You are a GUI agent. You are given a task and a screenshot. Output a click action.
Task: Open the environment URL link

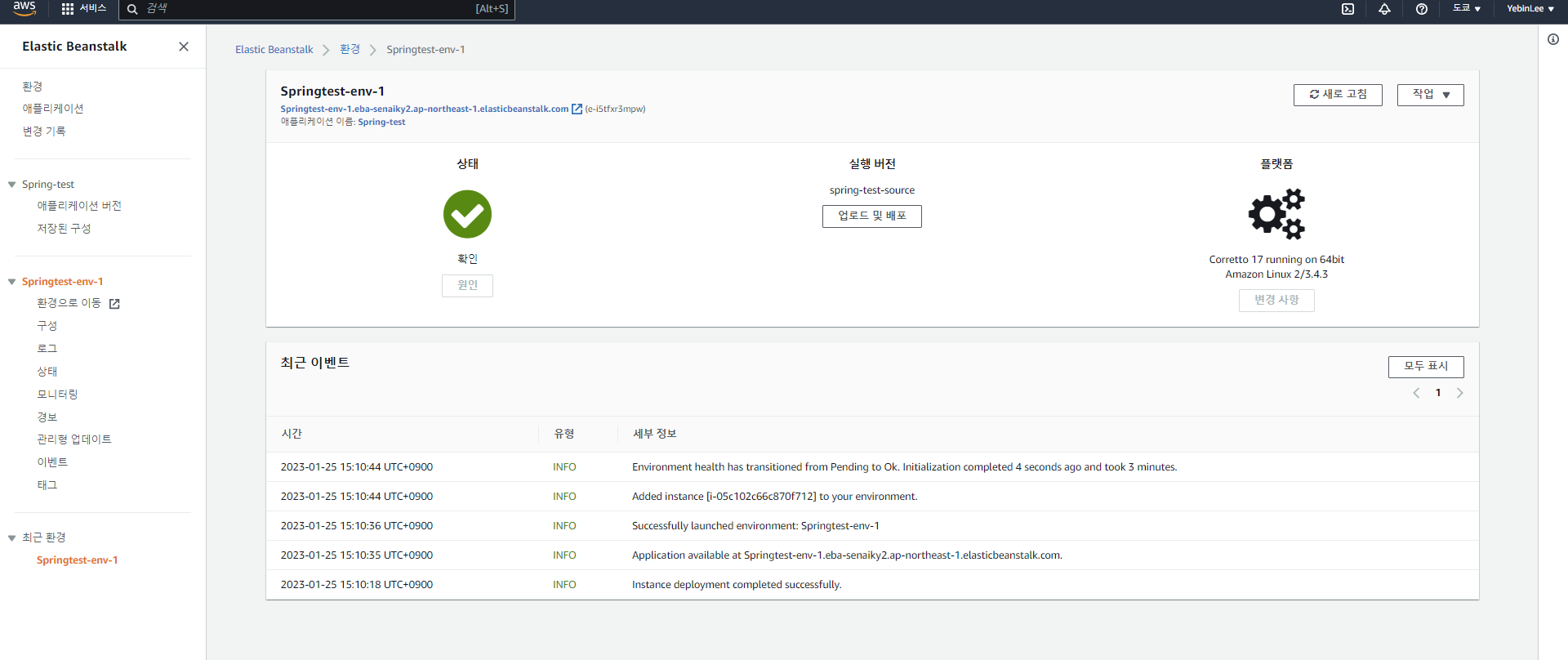pos(425,109)
